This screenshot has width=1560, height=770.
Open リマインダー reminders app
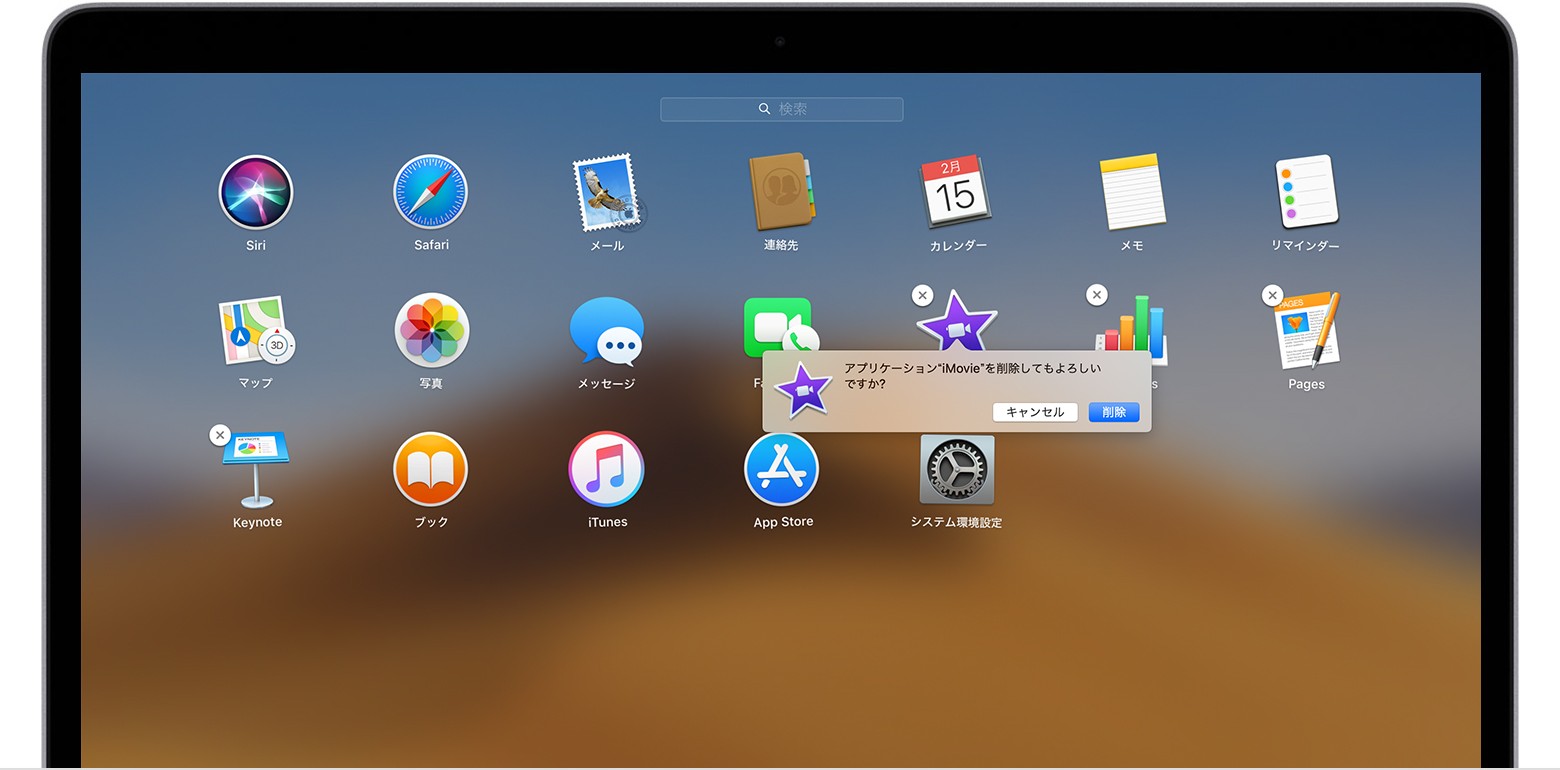(x=1306, y=193)
